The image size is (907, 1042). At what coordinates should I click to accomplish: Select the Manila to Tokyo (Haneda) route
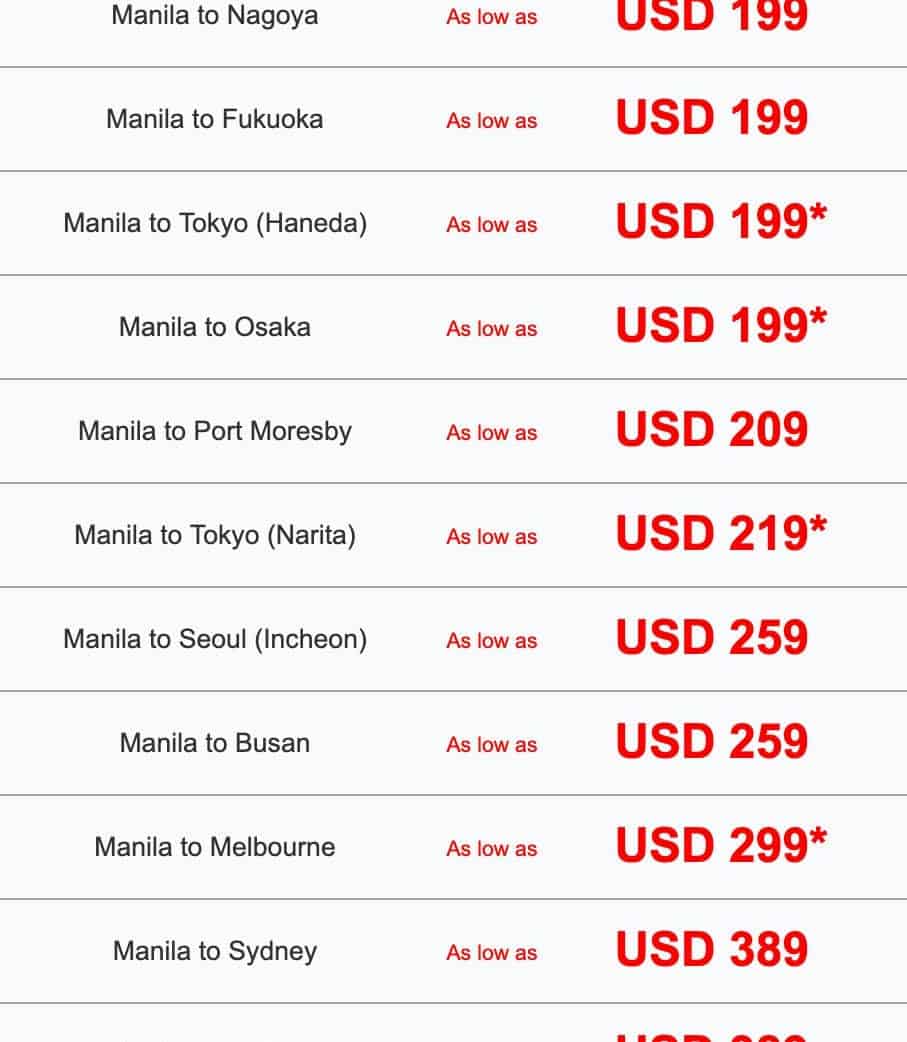[215, 223]
